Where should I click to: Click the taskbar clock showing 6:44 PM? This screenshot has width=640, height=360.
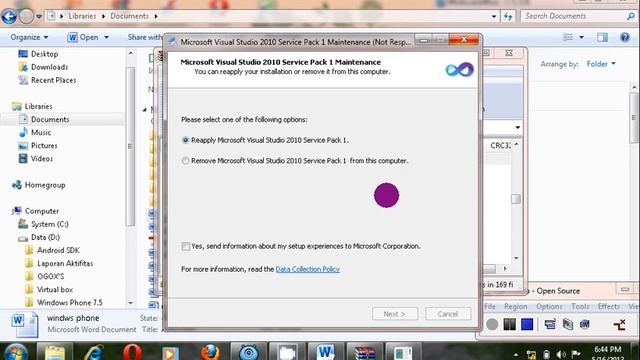[x=607, y=353]
